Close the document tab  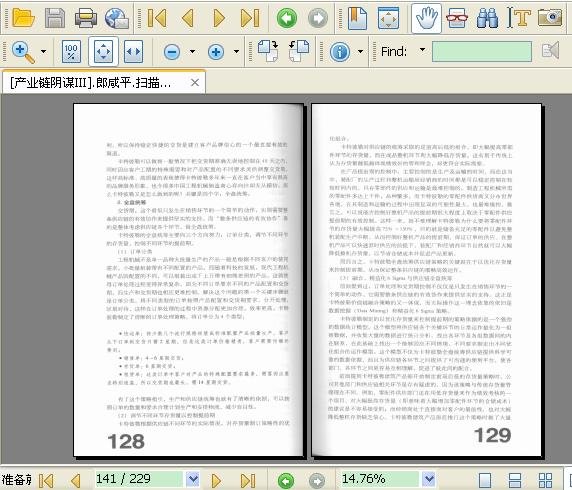(x=195, y=83)
